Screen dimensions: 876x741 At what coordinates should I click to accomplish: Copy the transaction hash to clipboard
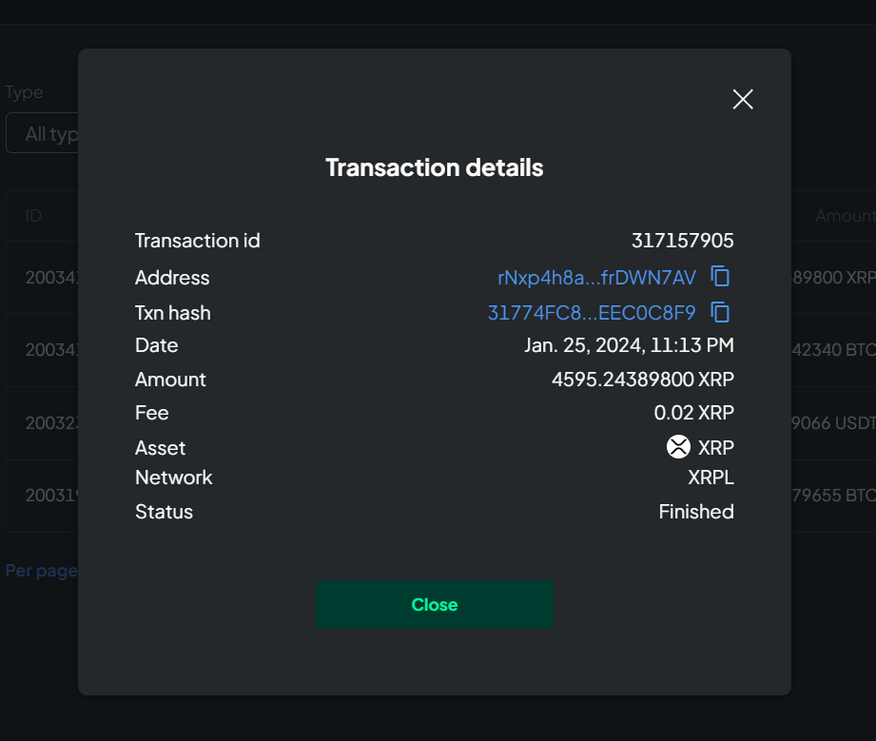point(720,312)
